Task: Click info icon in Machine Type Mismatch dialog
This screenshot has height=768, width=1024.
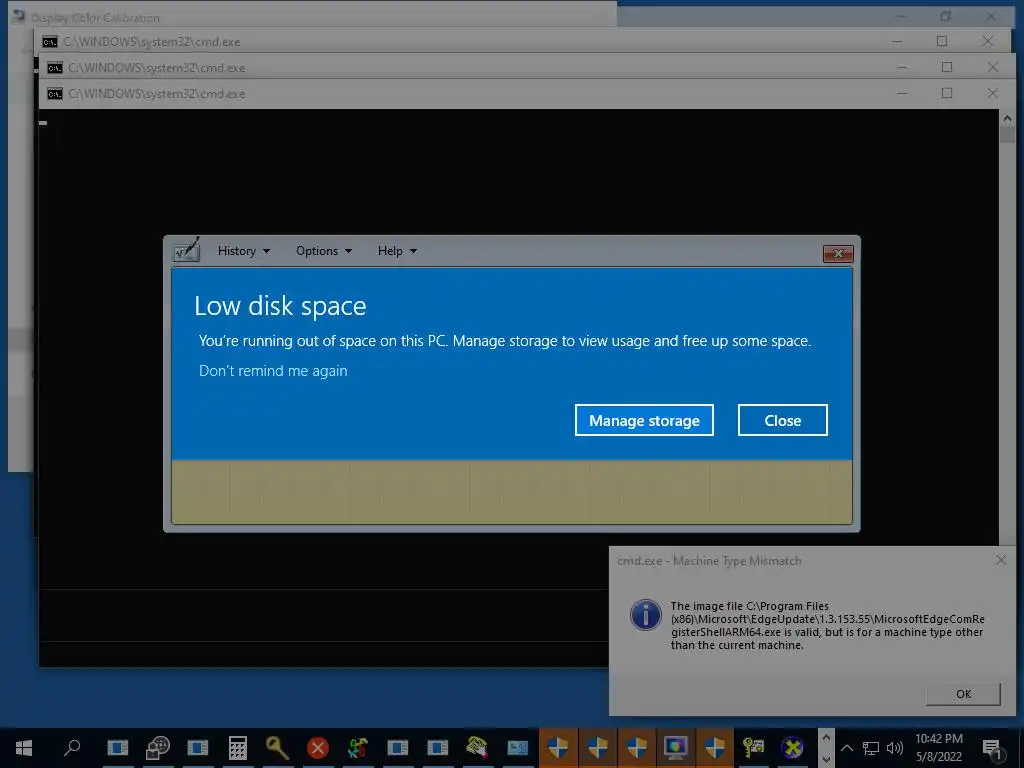Action: click(645, 615)
